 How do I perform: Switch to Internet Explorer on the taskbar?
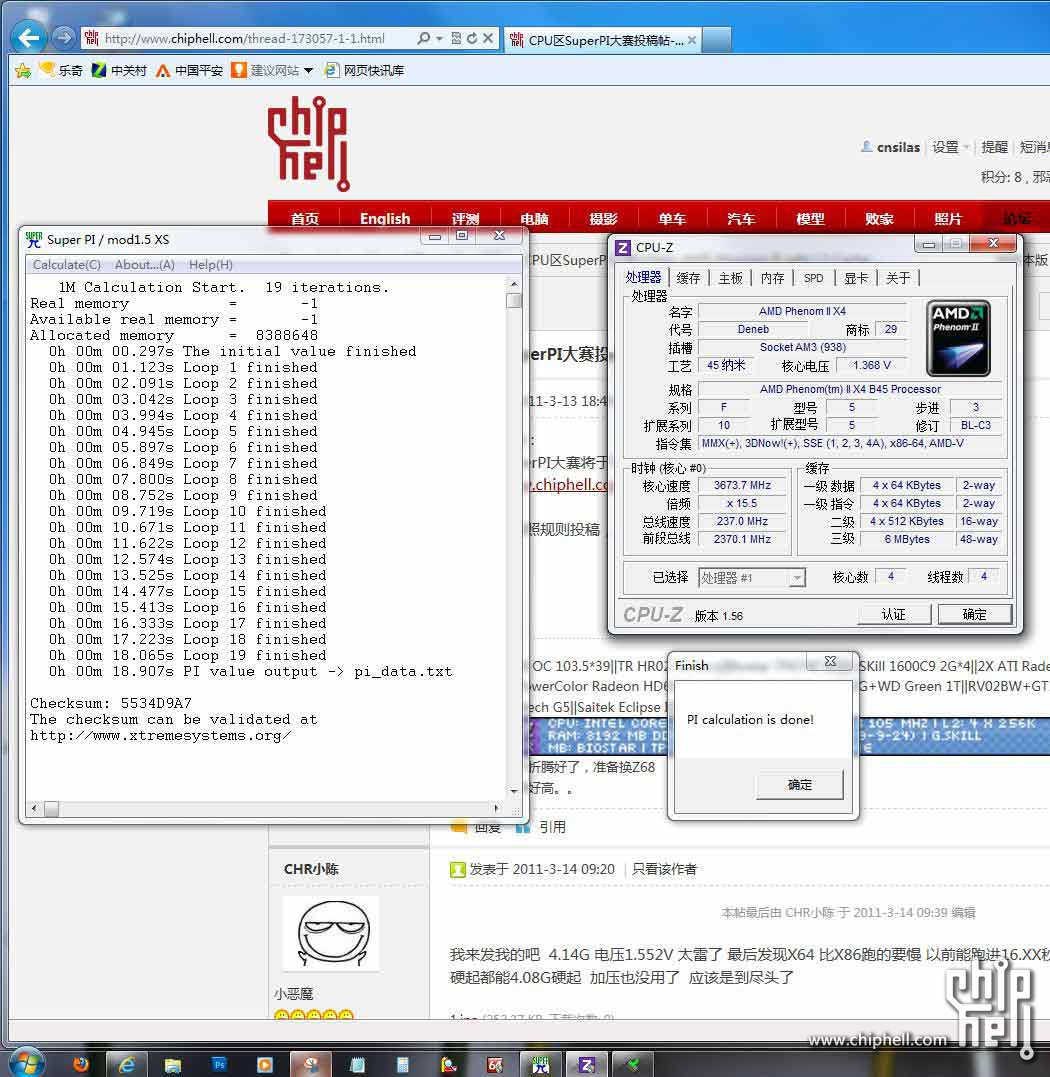(127, 1064)
